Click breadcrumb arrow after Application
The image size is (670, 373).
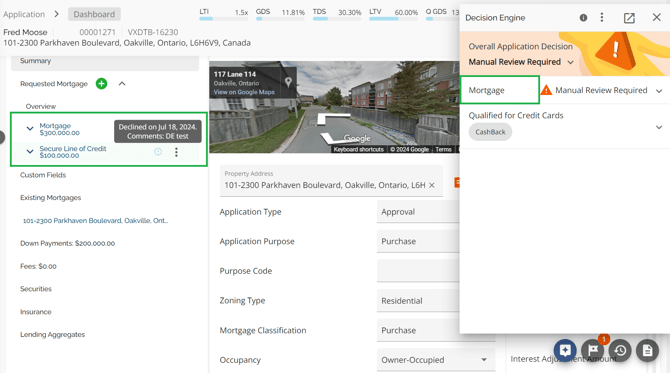[x=56, y=14]
